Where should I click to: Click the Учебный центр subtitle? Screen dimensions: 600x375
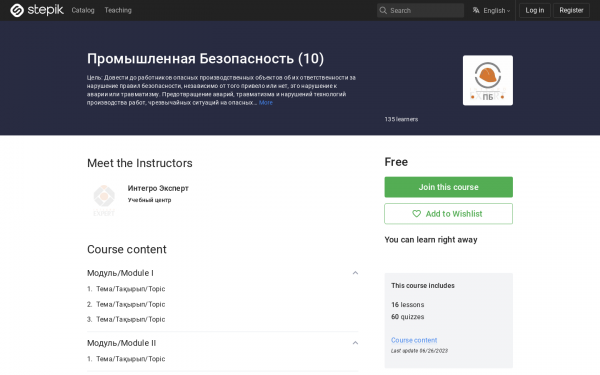(149, 200)
